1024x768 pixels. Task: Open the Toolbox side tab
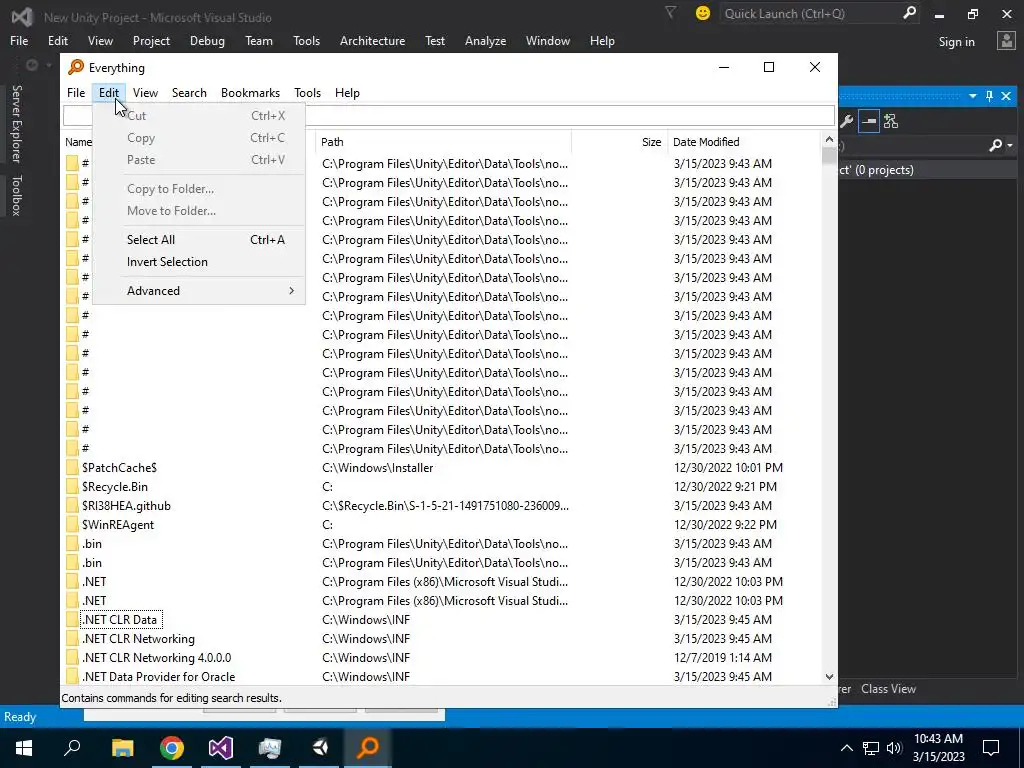point(16,195)
